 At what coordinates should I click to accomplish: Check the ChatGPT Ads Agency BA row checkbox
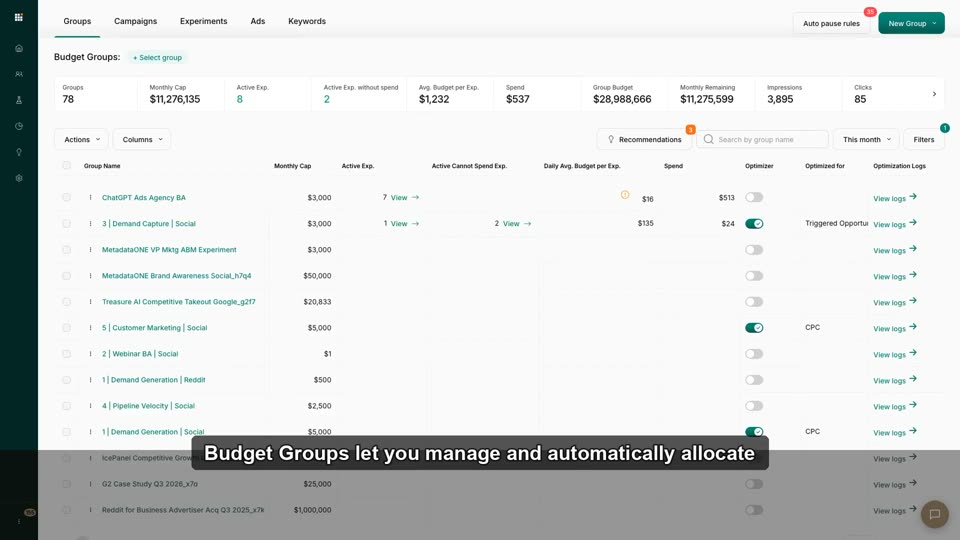tap(66, 197)
